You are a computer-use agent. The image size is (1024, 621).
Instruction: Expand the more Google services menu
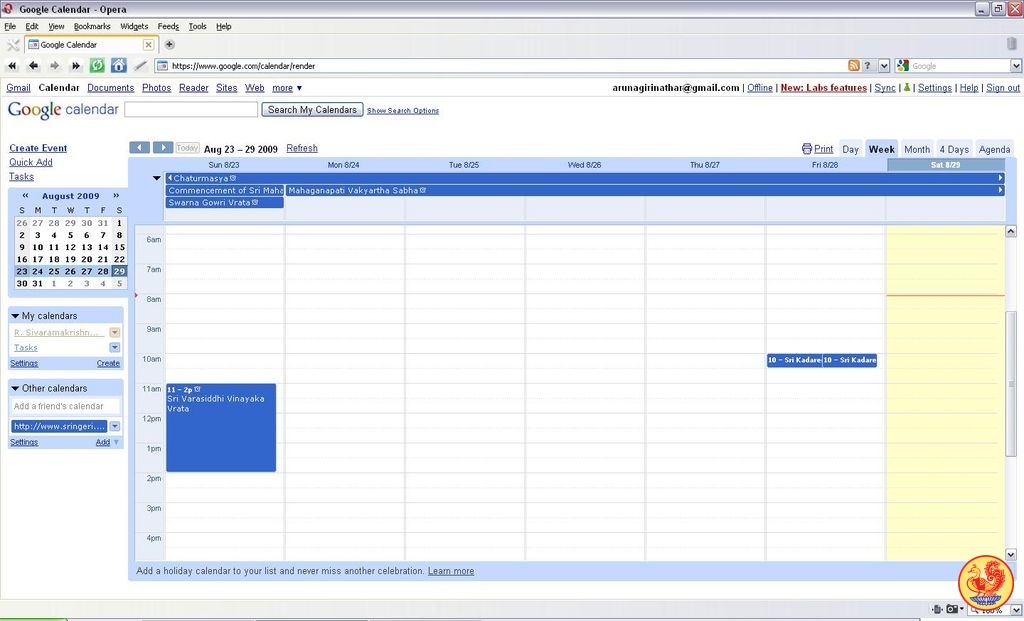point(287,88)
